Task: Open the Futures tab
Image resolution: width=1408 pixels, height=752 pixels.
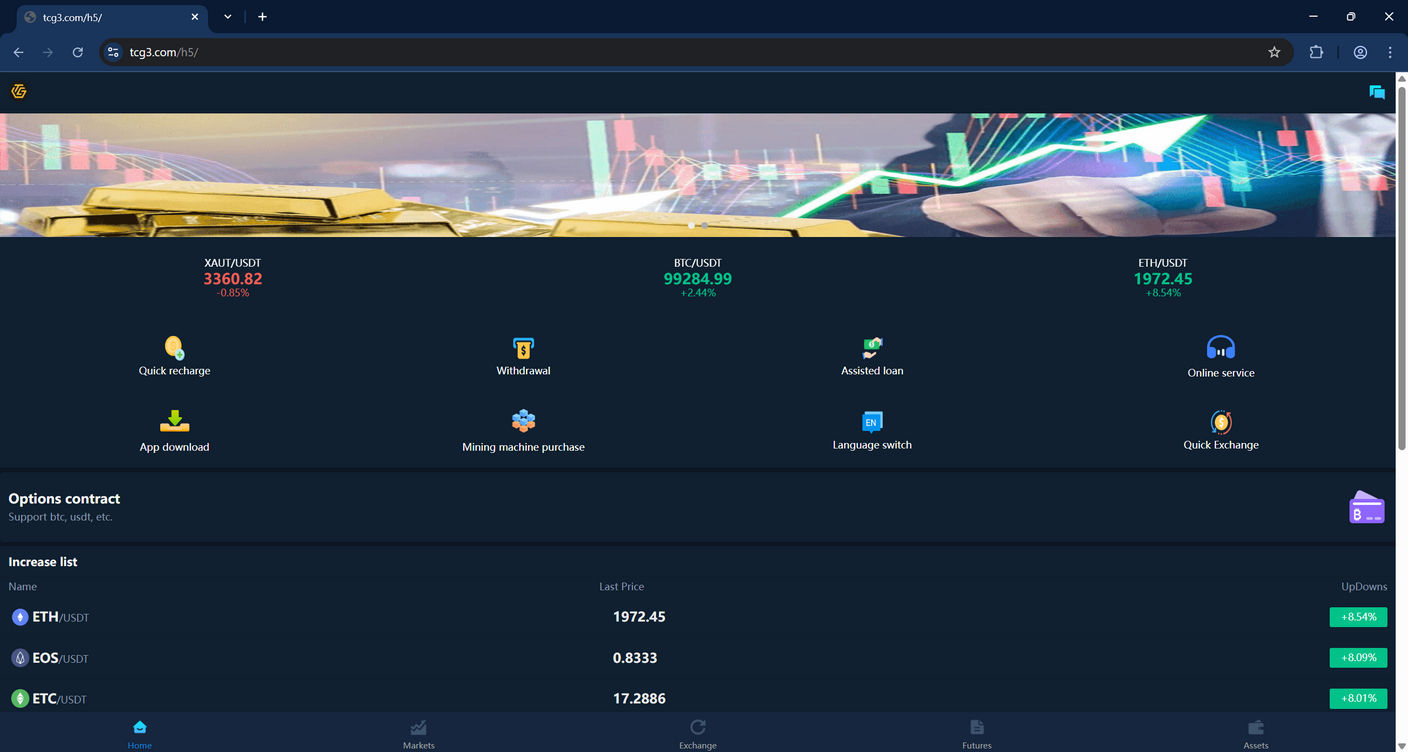Action: [x=976, y=733]
